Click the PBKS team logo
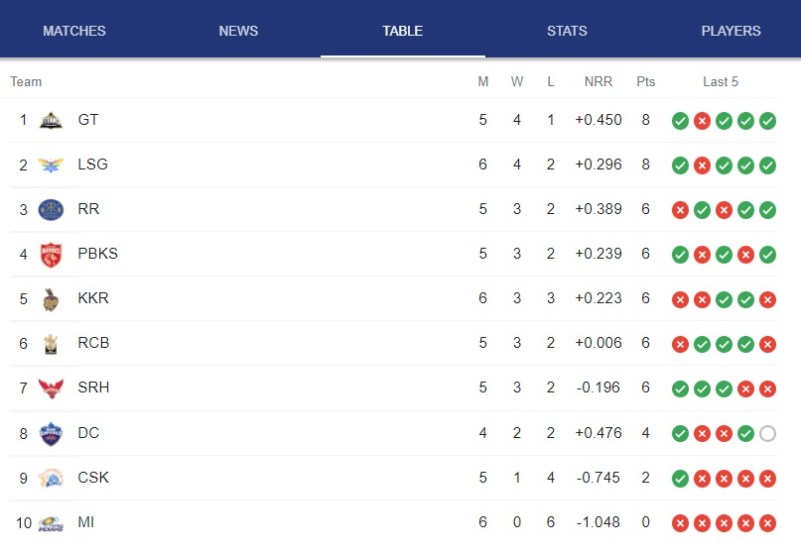Screen dimensions: 801x552 tap(51, 254)
